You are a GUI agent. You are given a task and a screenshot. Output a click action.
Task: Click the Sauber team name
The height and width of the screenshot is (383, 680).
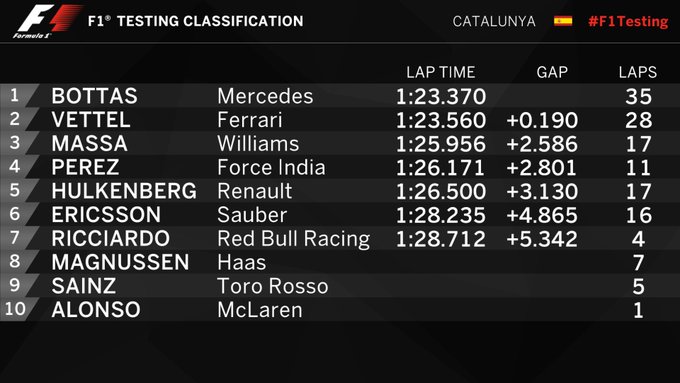point(252,215)
